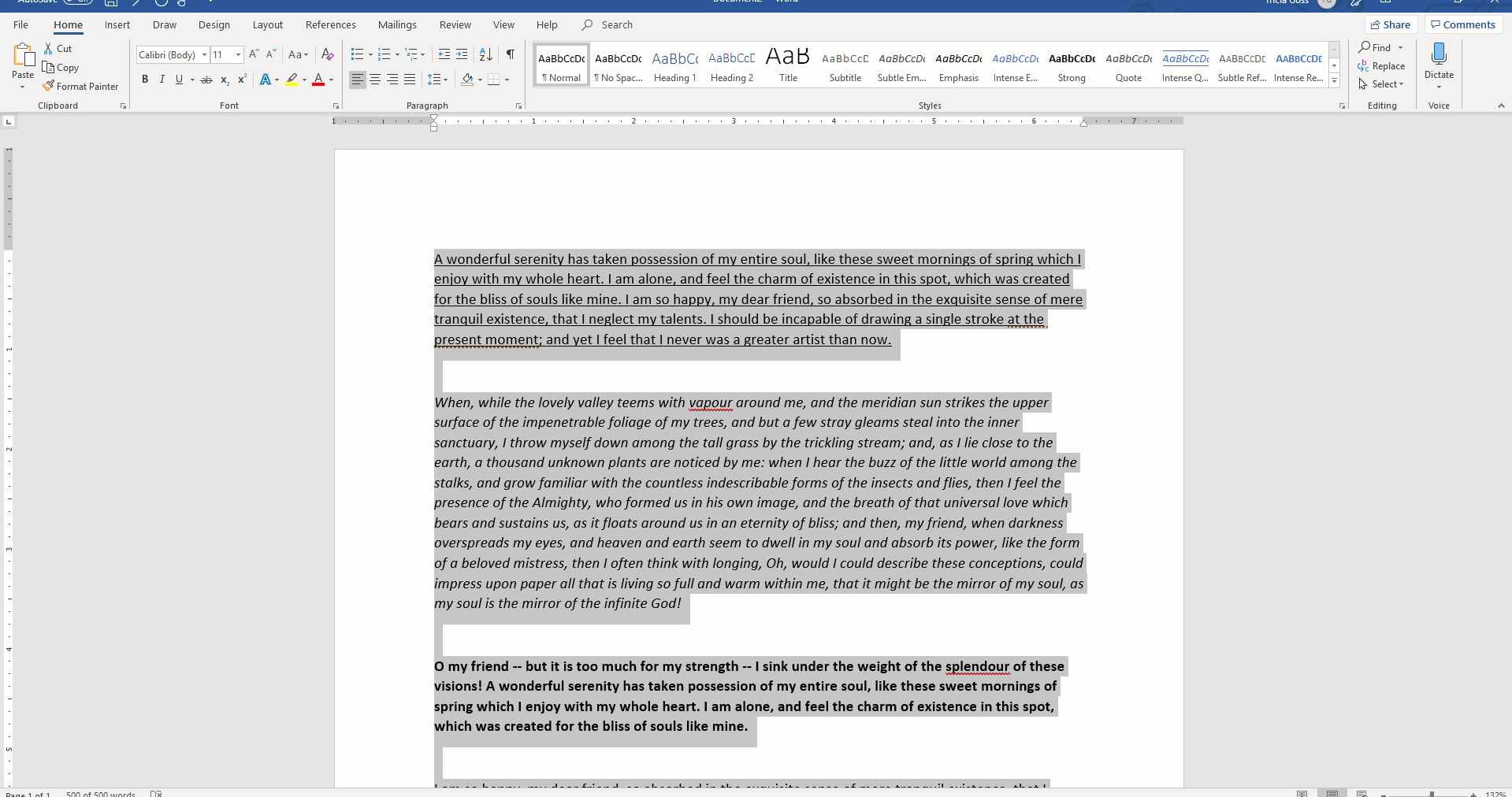1512x797 pixels.
Task: Apply text effects and typography
Action: coord(266,80)
